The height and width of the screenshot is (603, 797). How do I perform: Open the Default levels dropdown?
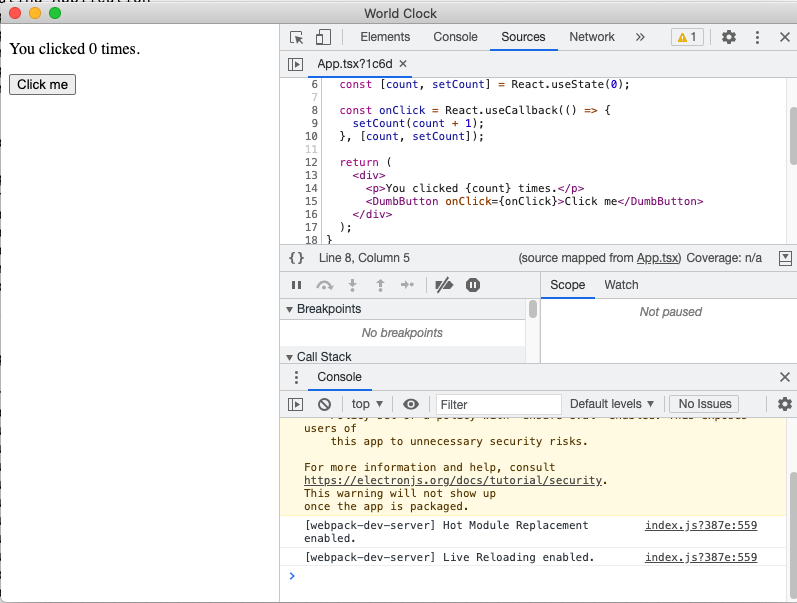pyautogui.click(x=611, y=405)
